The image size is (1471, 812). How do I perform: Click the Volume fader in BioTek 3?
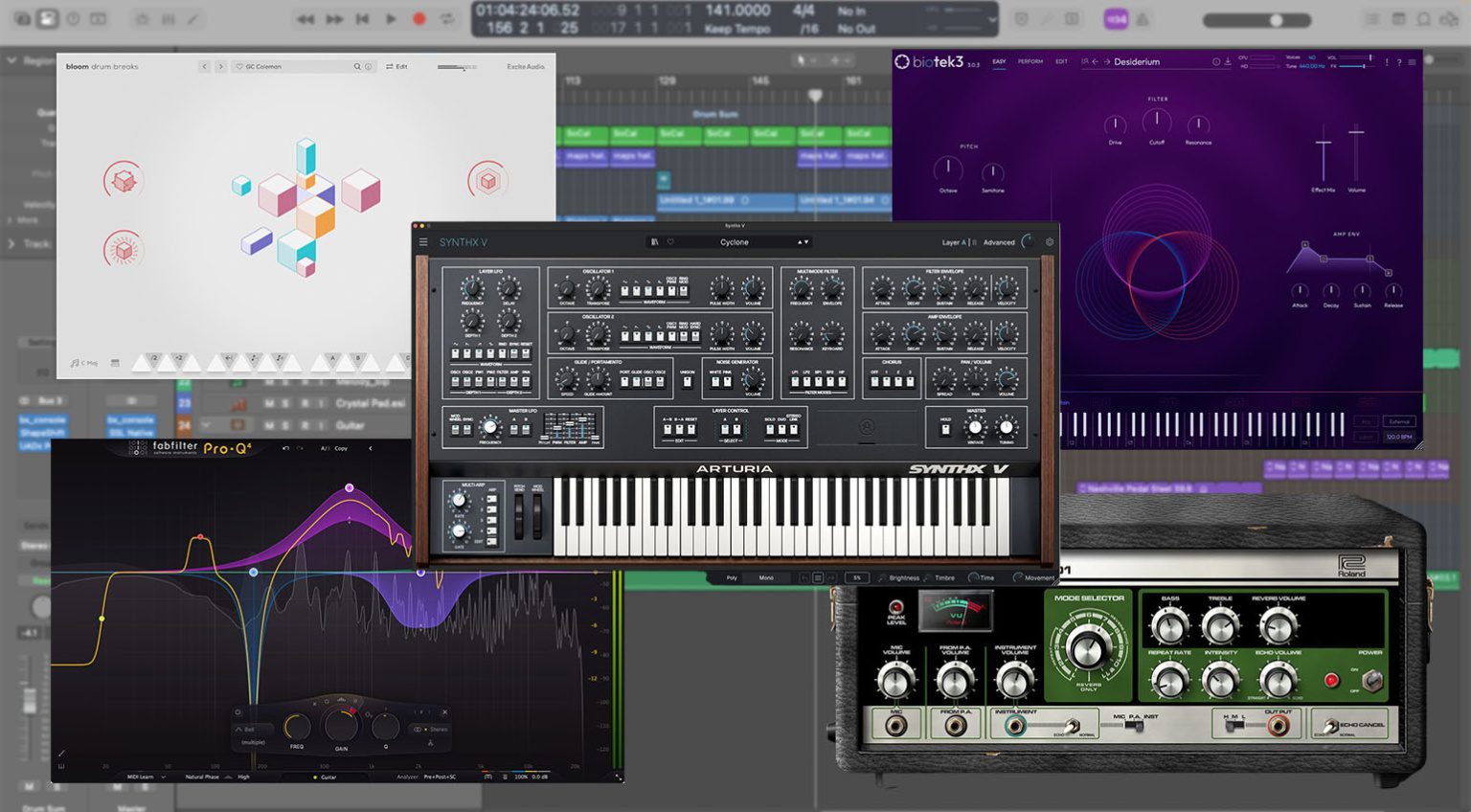click(x=1356, y=134)
